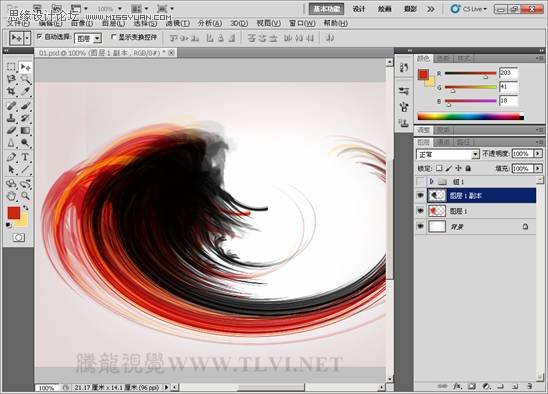
Task: Select the Clone Stamp tool
Action: [11, 118]
